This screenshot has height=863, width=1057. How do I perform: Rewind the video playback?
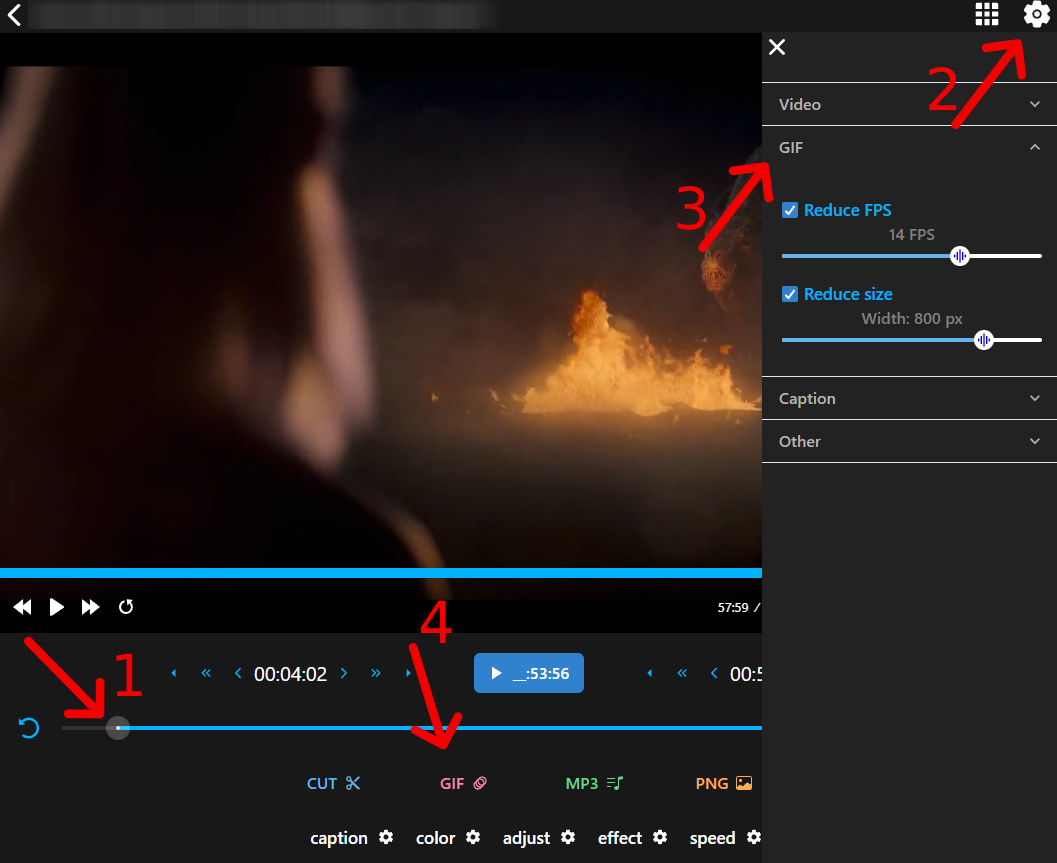point(22,607)
